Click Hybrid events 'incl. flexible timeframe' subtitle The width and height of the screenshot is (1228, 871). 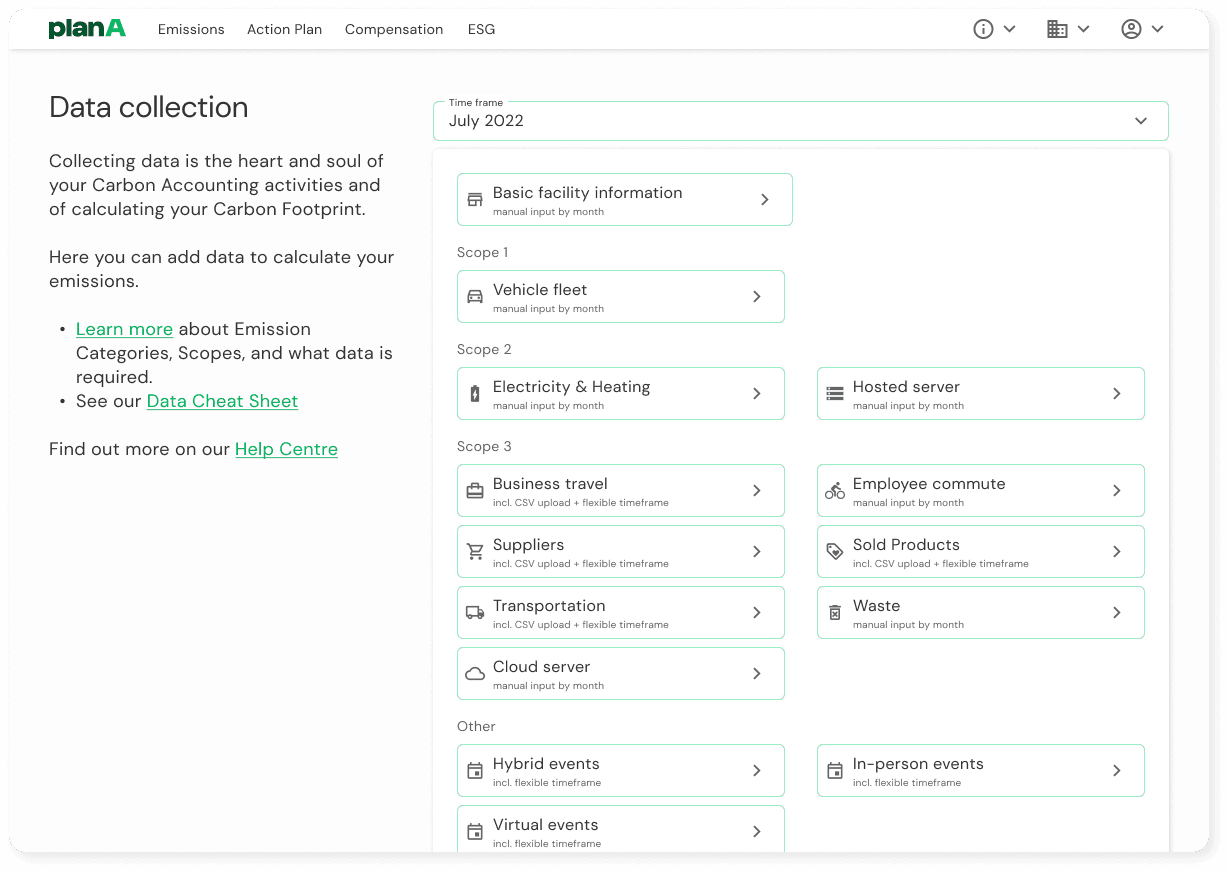[x=547, y=783]
